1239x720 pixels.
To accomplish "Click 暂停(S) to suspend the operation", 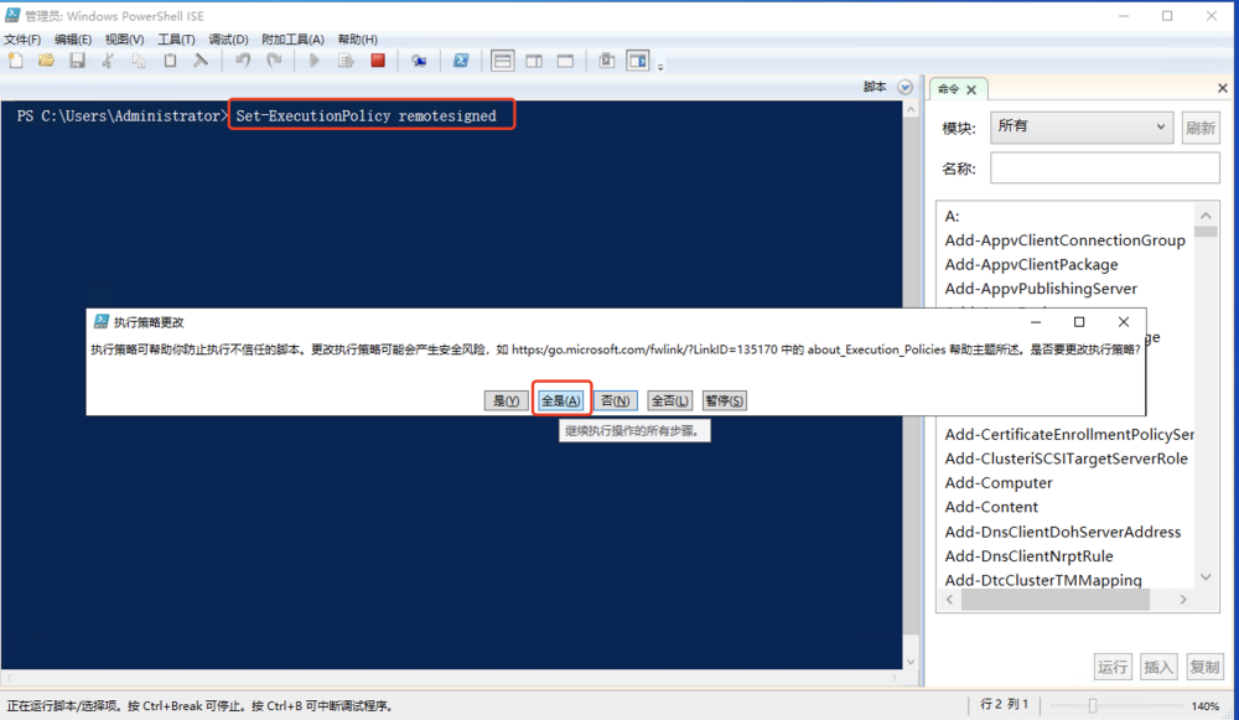I will pos(725,400).
